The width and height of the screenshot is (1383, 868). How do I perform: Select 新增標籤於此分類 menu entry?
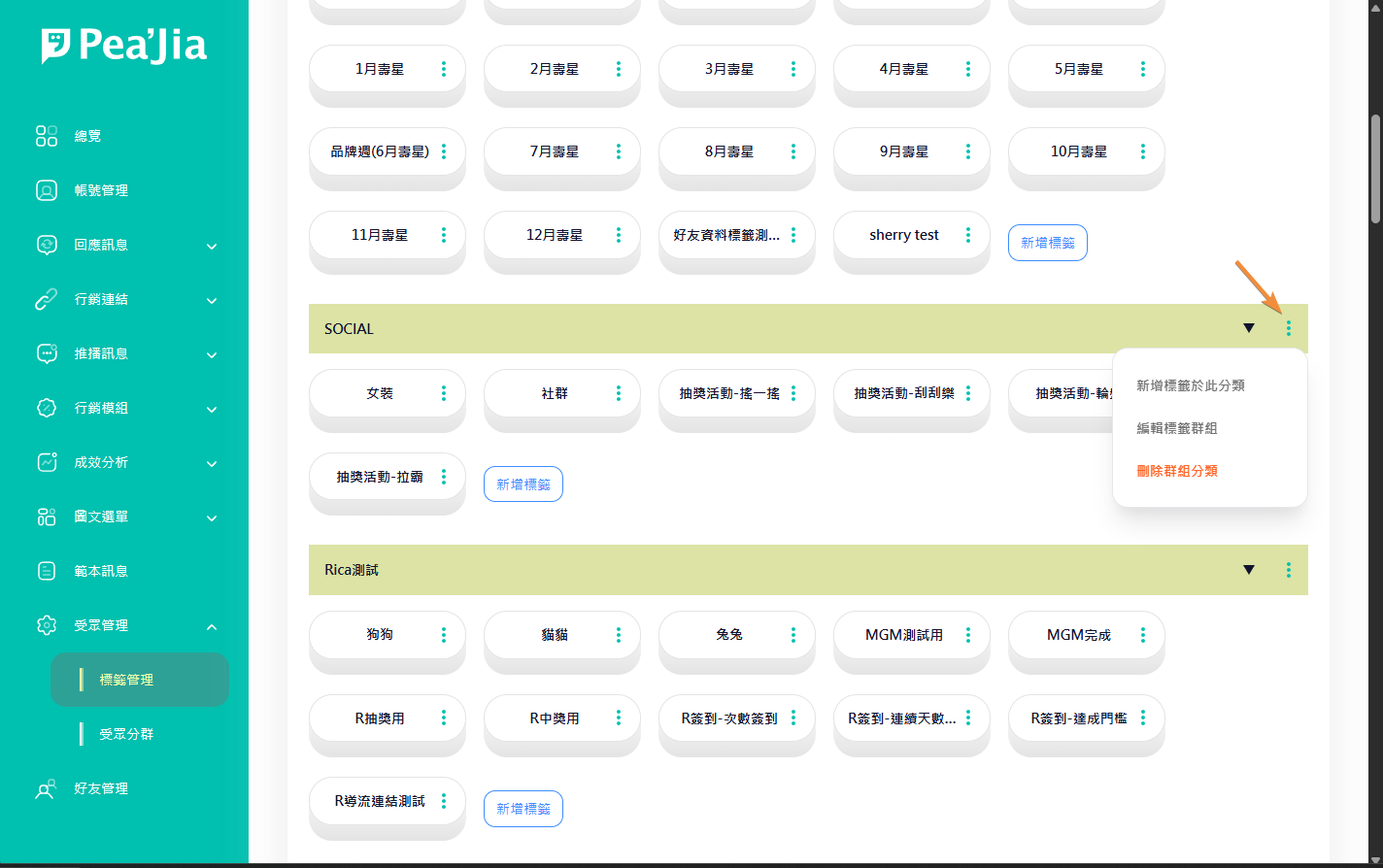(x=1190, y=385)
